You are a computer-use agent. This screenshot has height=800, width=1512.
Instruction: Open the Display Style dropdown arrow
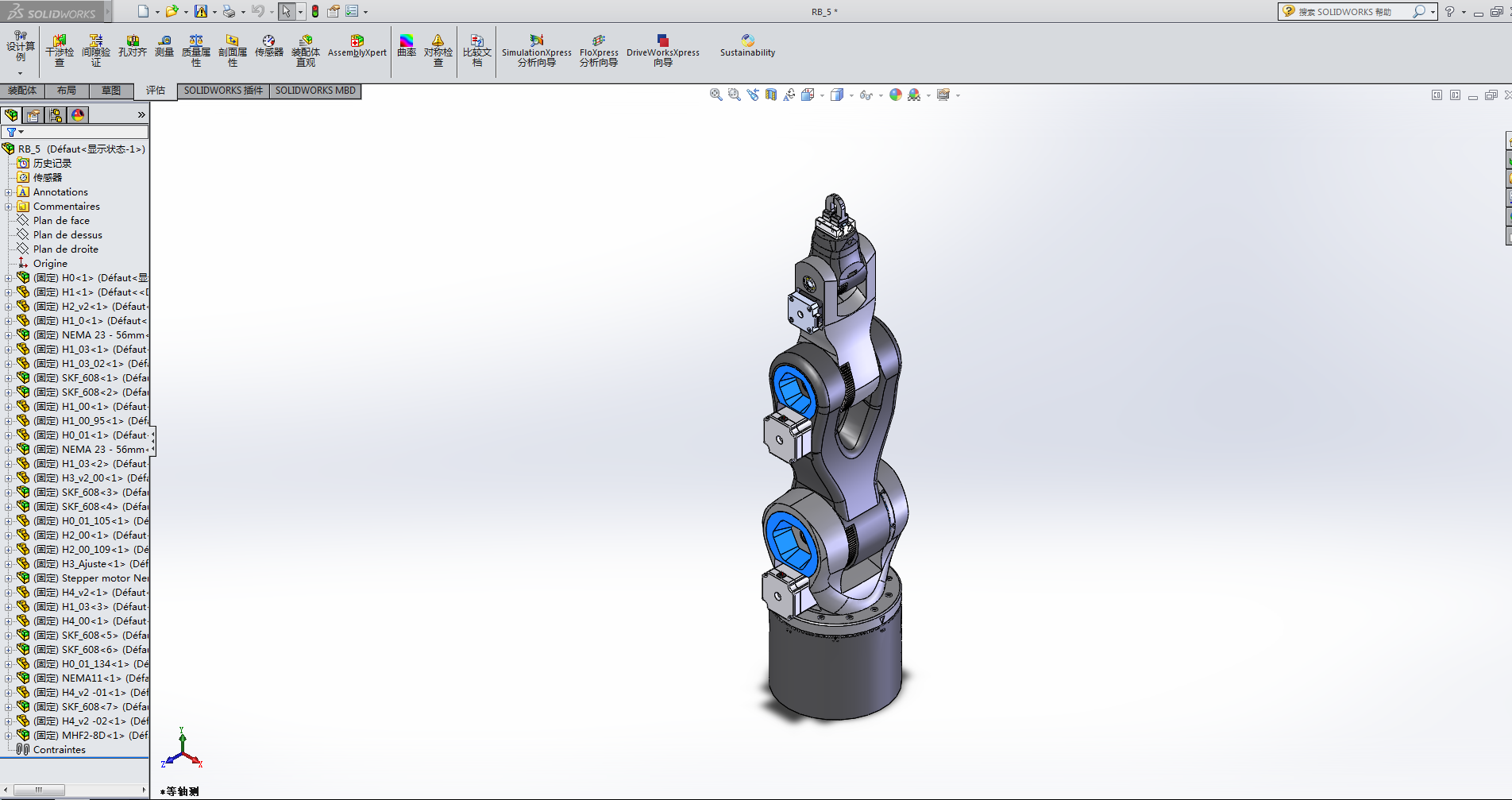pyautogui.click(x=851, y=95)
